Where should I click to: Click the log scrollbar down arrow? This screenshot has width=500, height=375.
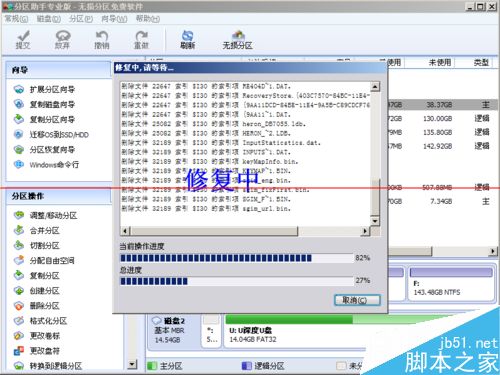[x=375, y=221]
